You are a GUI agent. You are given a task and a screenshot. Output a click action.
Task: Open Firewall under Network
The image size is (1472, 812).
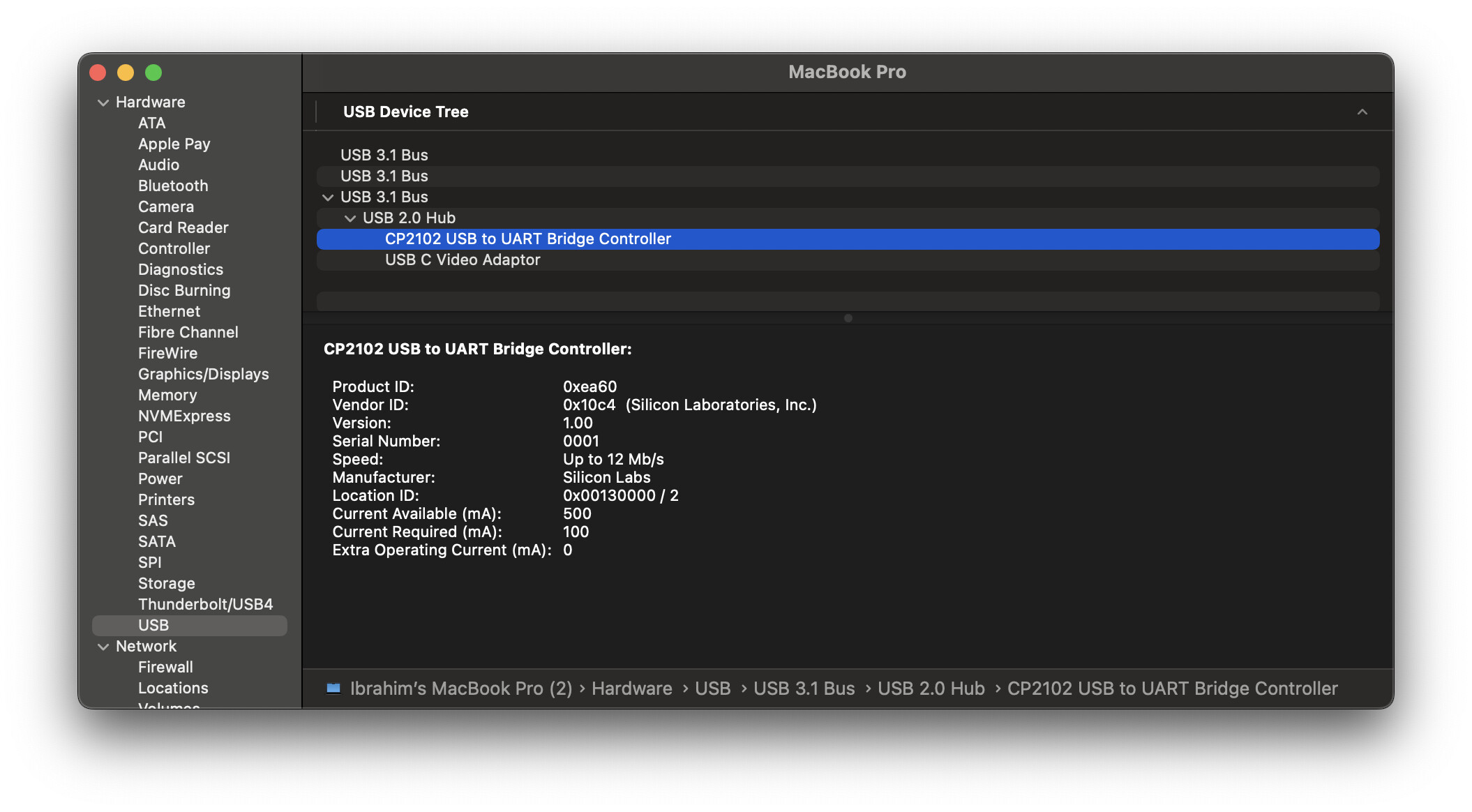click(x=165, y=667)
